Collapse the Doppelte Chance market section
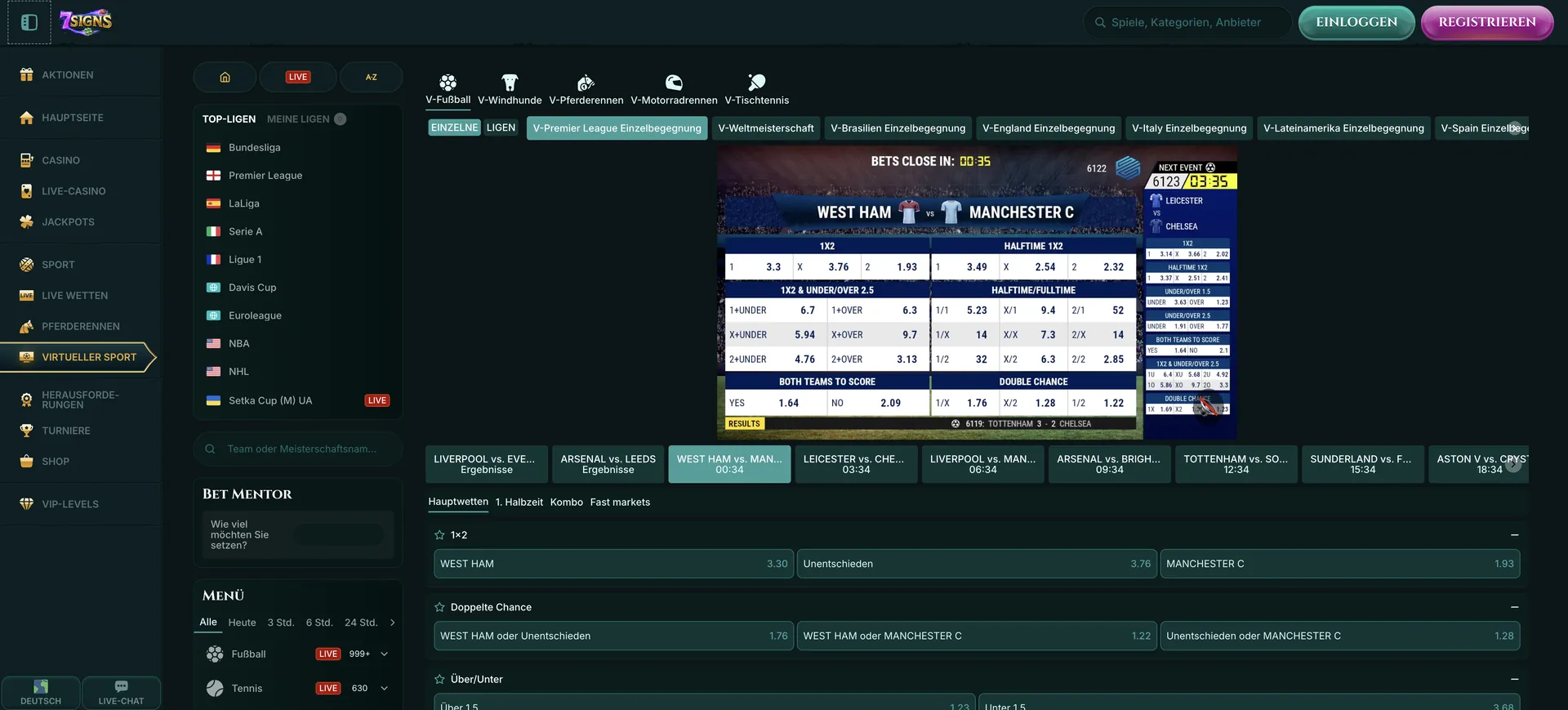Image resolution: width=1568 pixels, height=710 pixels. [x=1515, y=607]
